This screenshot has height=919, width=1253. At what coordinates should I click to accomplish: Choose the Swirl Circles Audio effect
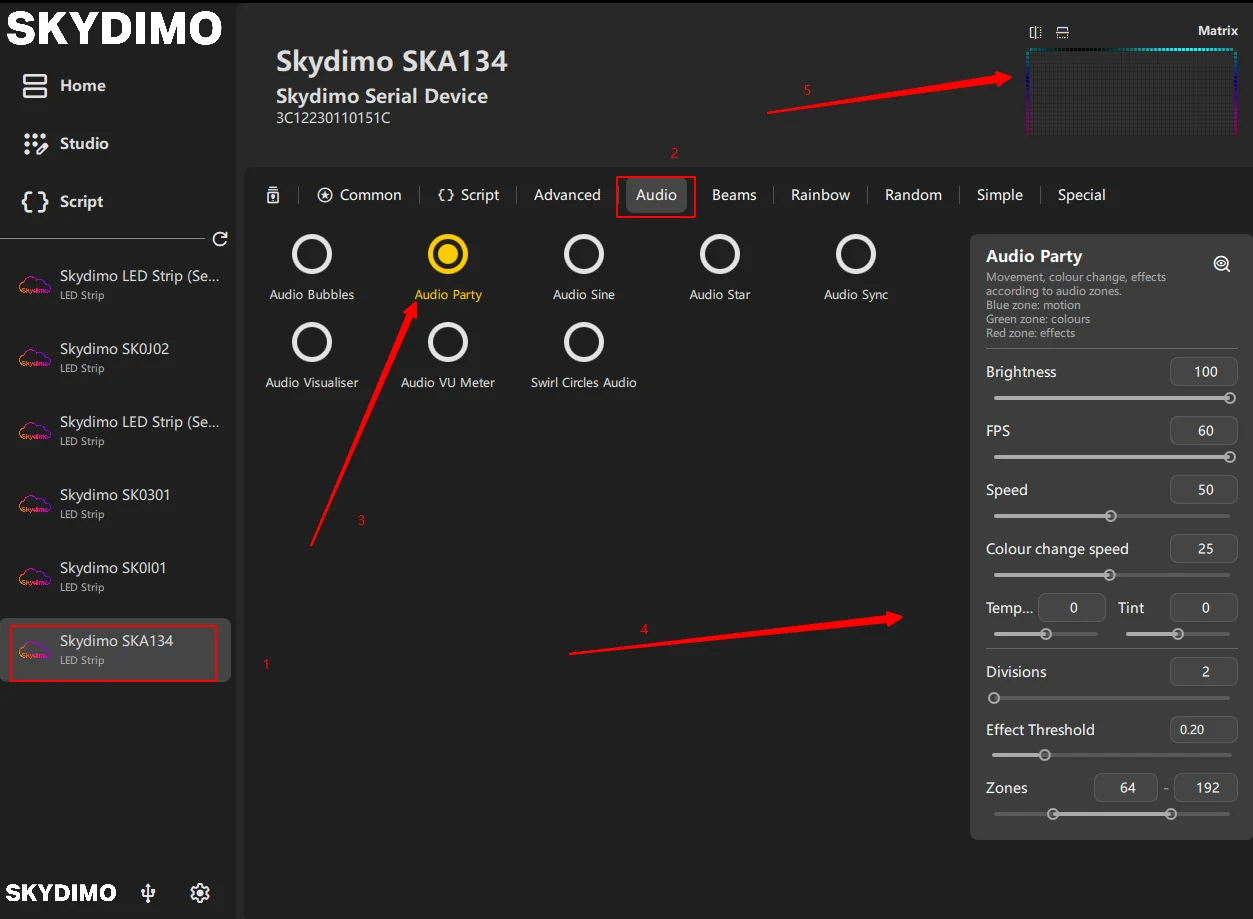pos(584,343)
